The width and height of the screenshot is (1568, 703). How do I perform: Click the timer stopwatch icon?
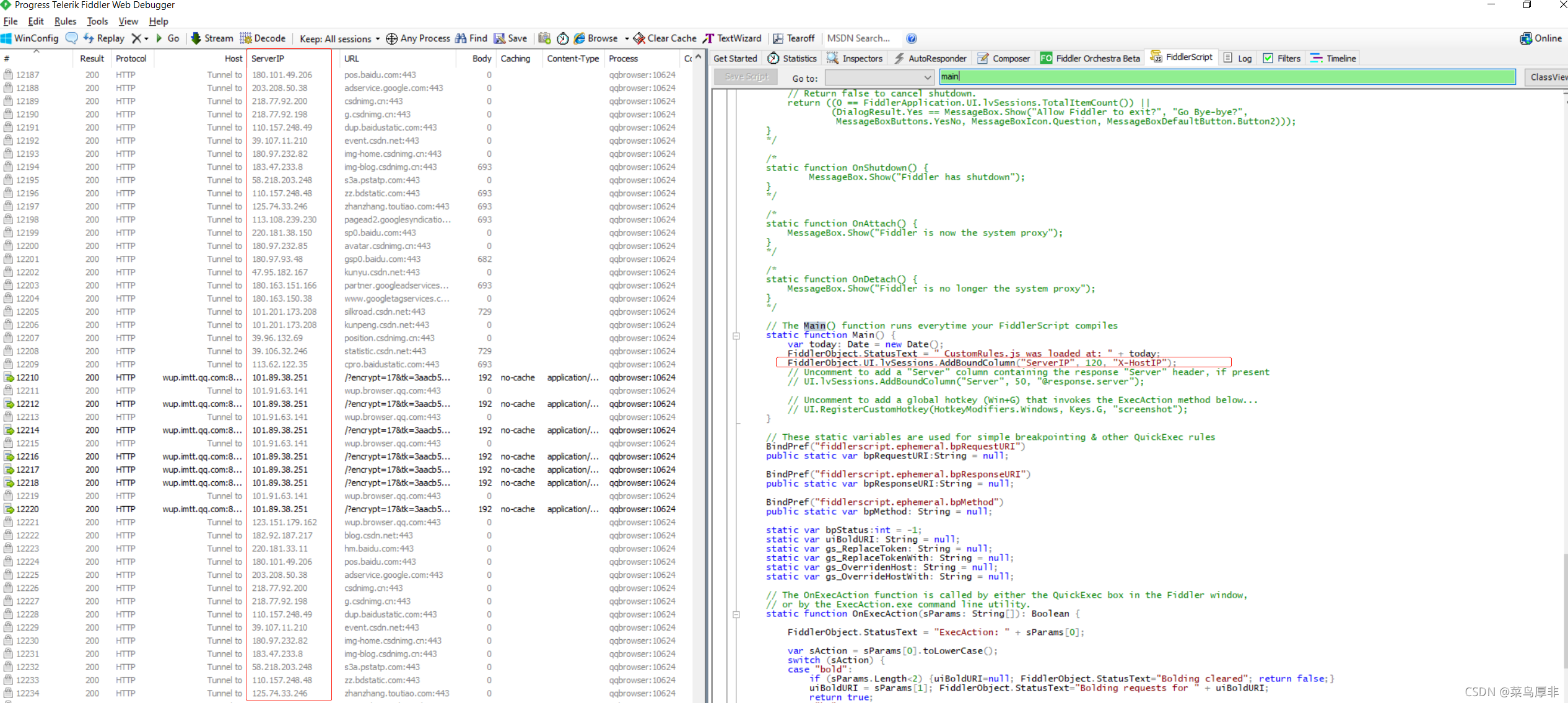[x=562, y=38]
